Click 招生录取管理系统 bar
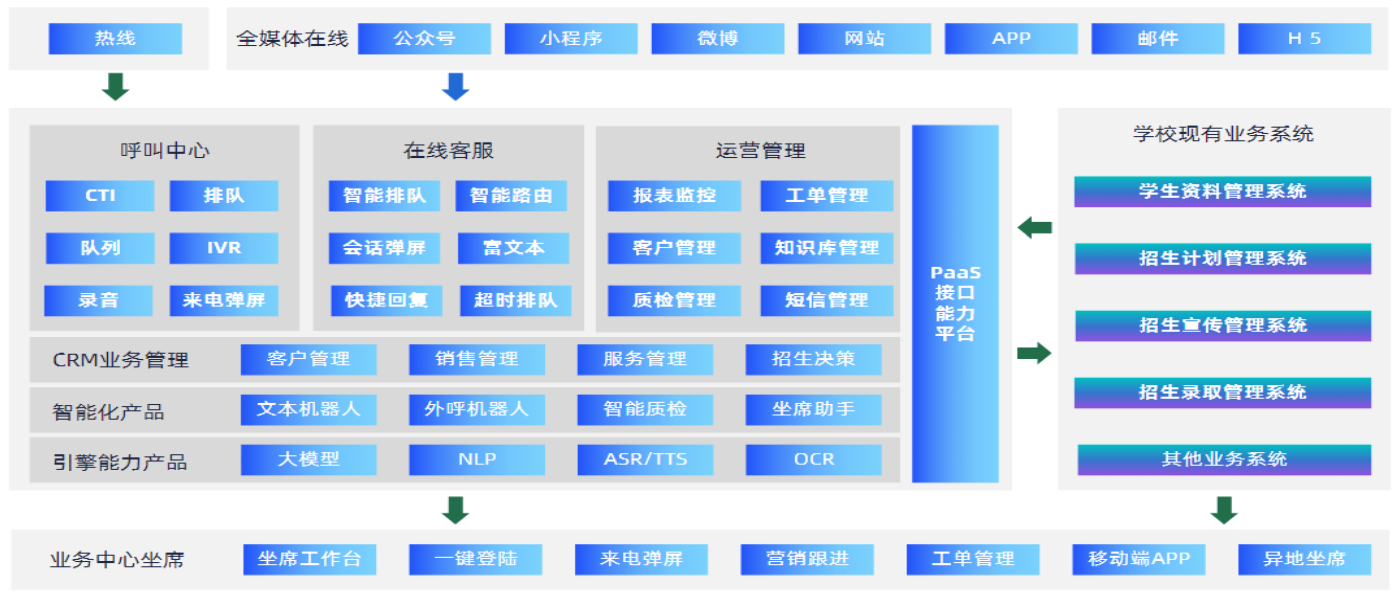Screen dimensions: 1400x600 click(x=1222, y=393)
